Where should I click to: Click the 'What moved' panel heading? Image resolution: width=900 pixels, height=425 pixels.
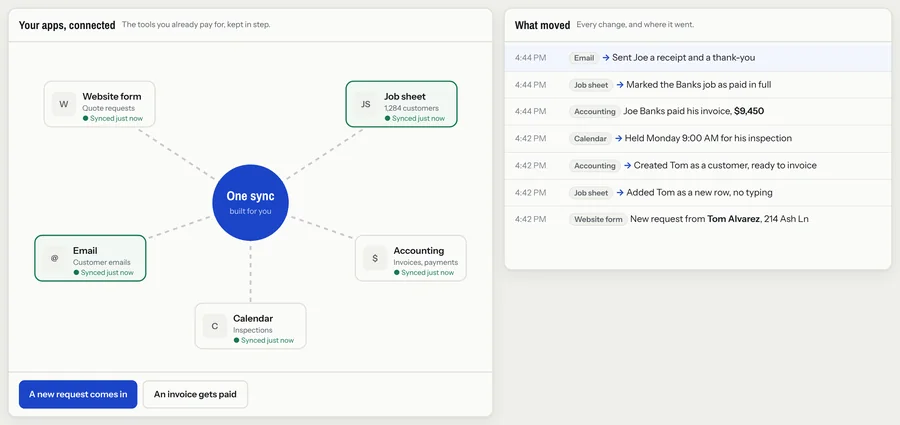click(x=542, y=25)
